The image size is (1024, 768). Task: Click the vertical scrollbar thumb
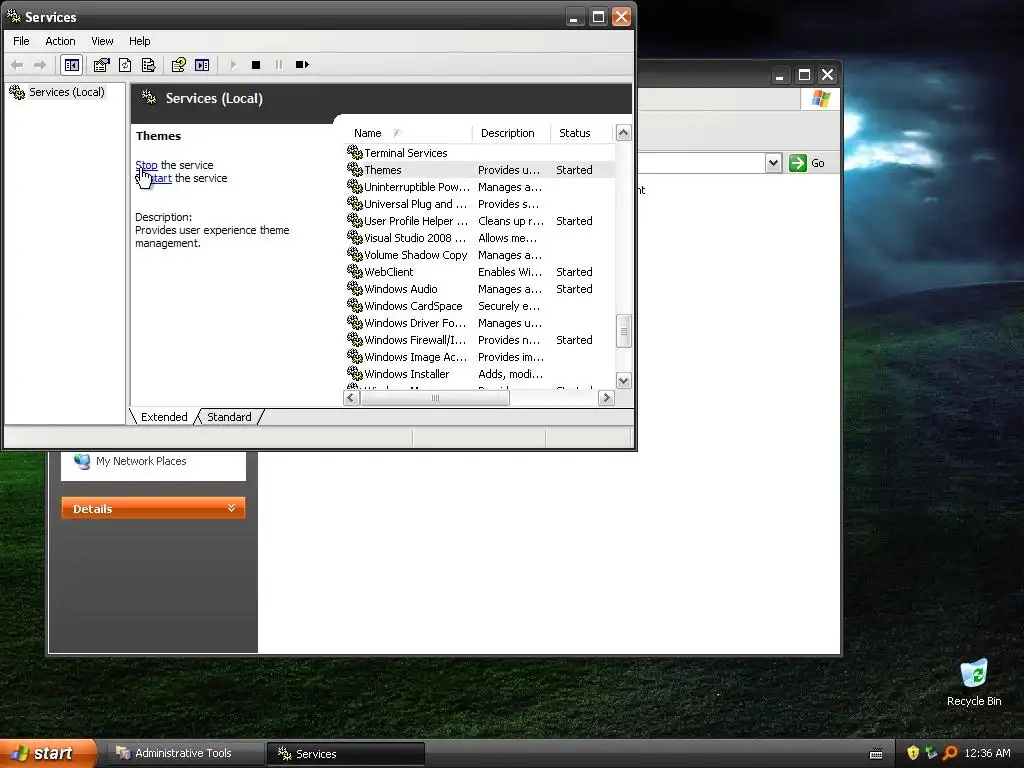click(624, 331)
